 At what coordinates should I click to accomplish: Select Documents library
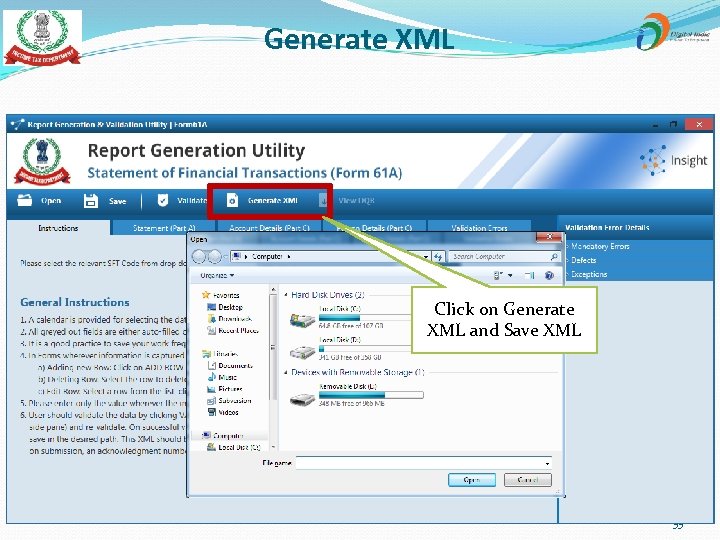tap(230, 366)
